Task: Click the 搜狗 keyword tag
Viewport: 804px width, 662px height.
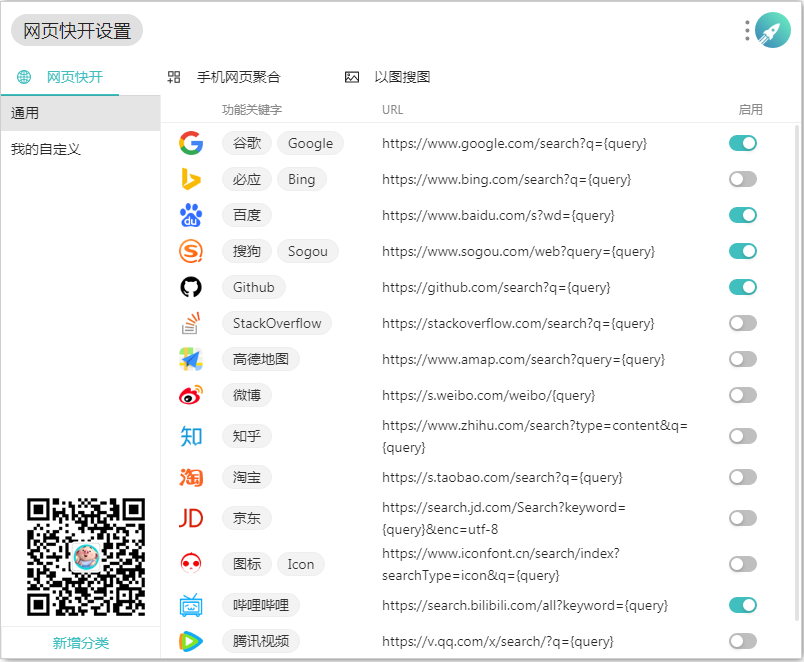Action: [247, 251]
